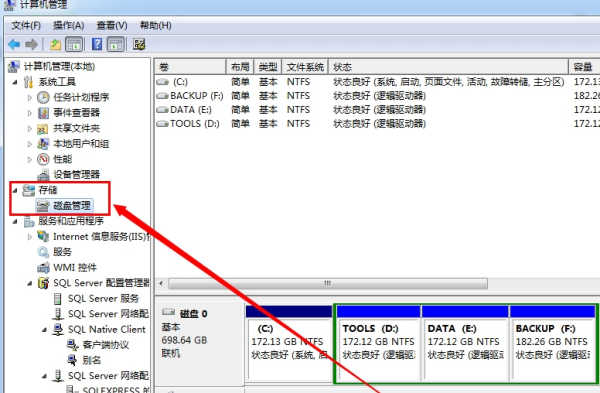Expand the 共享文件夹 node
This screenshot has width=600, height=393.
pos(29,129)
